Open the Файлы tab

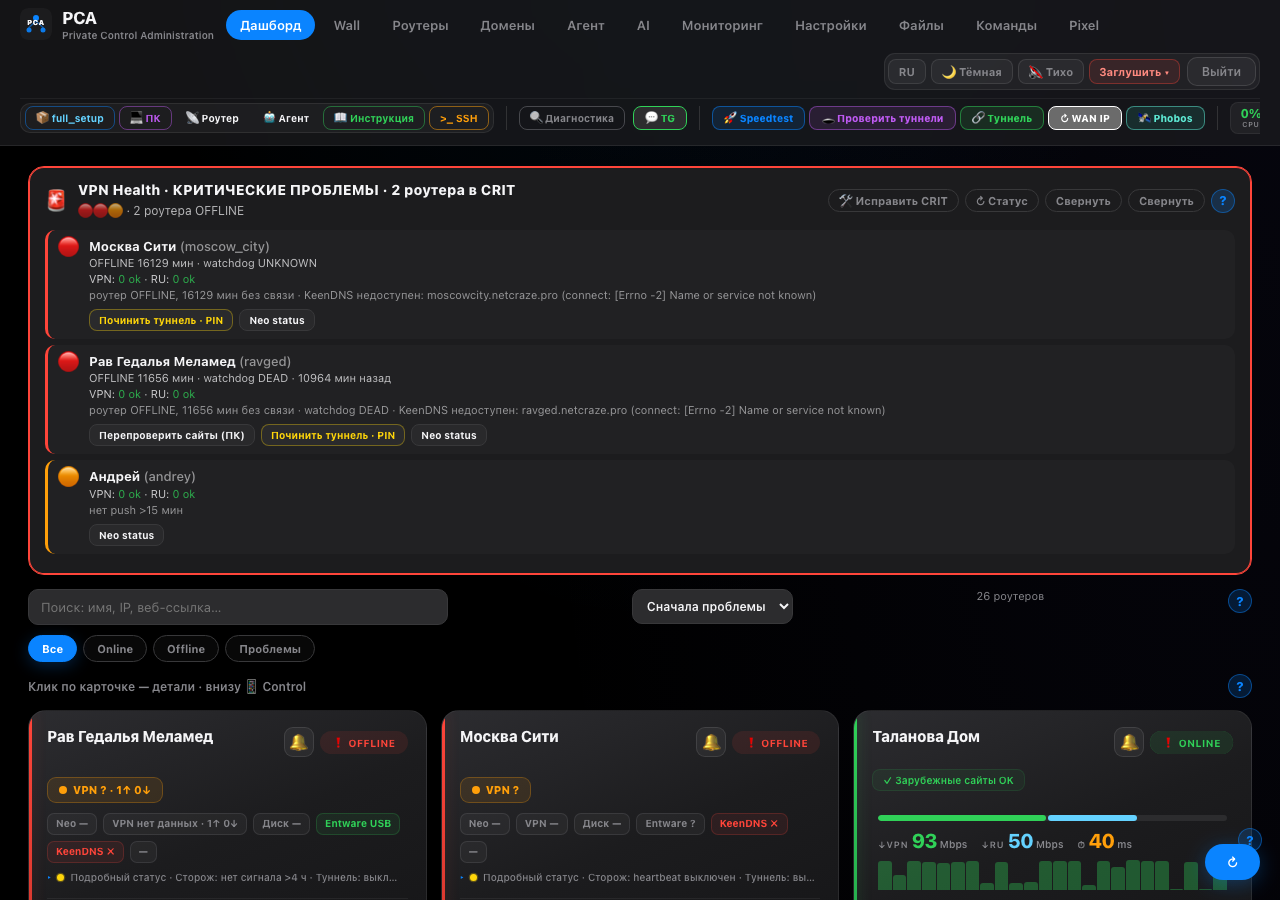pos(921,25)
